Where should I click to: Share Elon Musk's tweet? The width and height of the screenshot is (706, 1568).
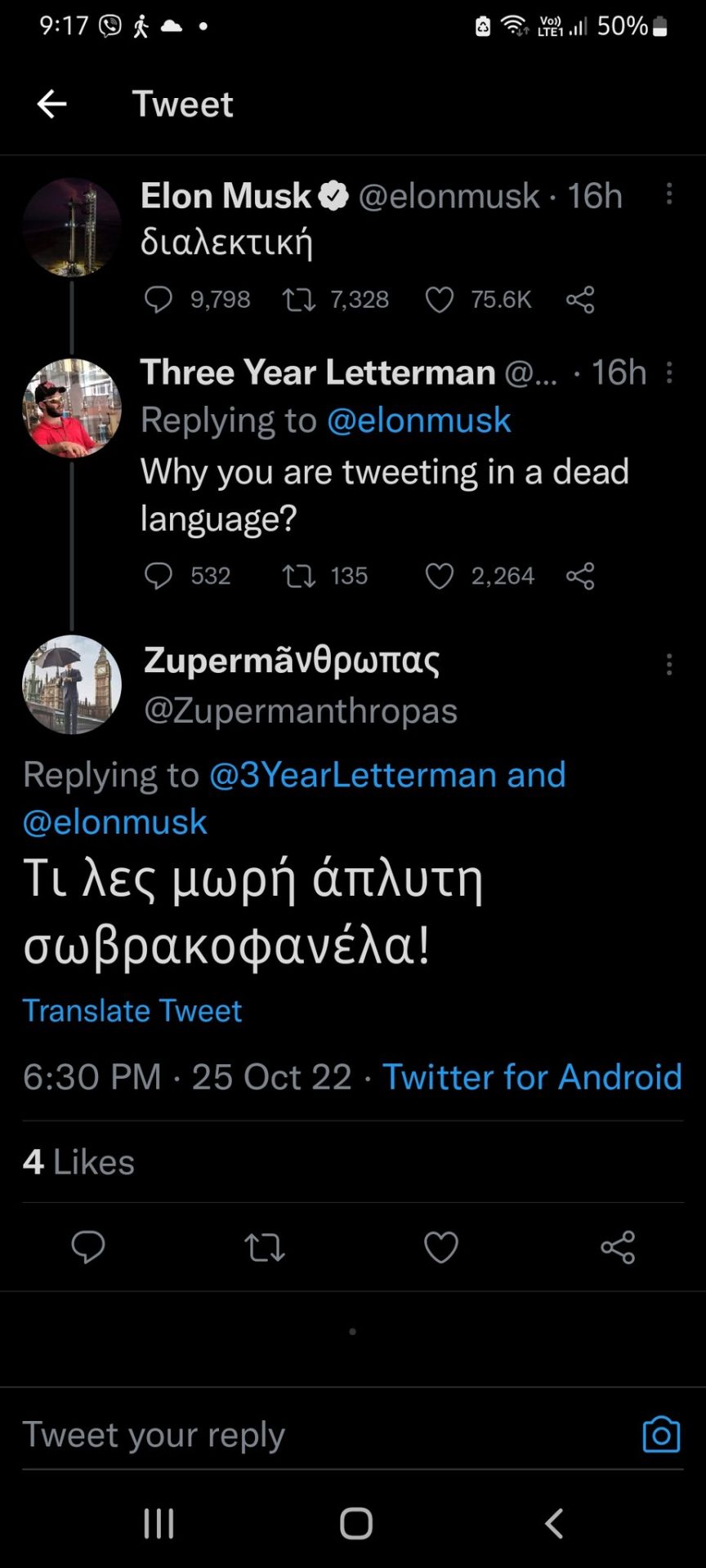click(580, 300)
